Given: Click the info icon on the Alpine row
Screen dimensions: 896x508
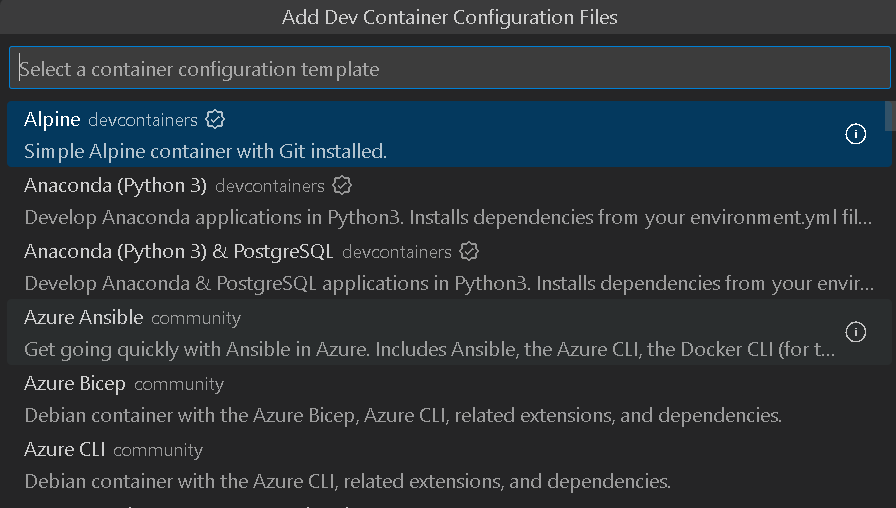Looking at the screenshot, I should [856, 134].
